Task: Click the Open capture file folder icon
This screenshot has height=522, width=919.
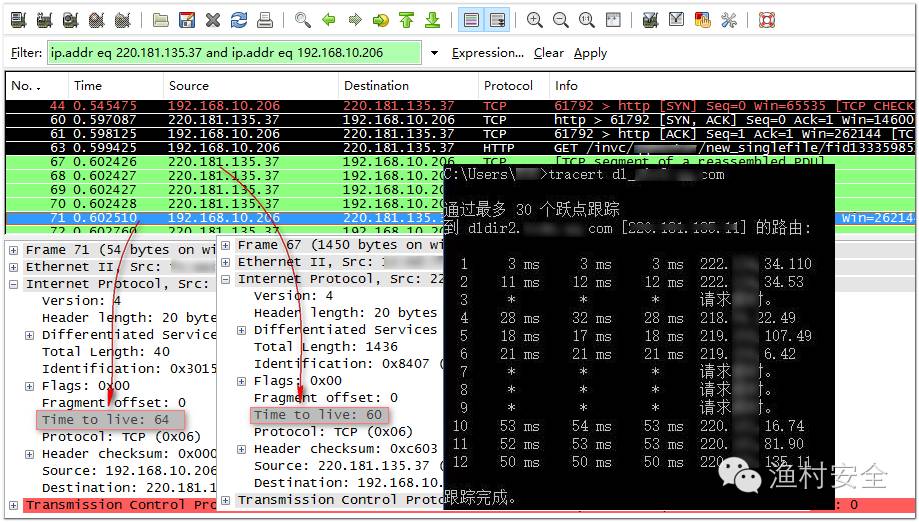Action: tap(161, 20)
